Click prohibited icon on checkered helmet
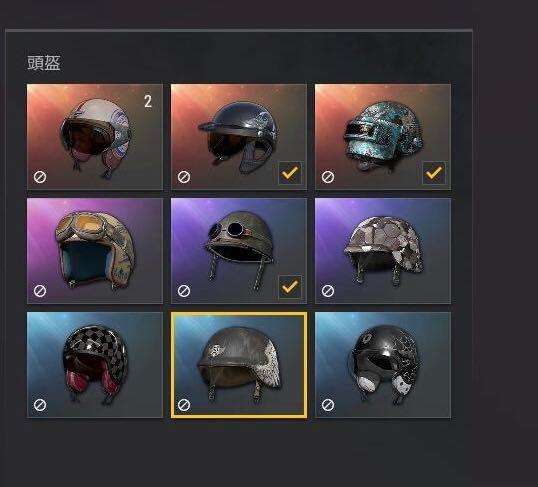This screenshot has height=487, width=538. [x=40, y=405]
